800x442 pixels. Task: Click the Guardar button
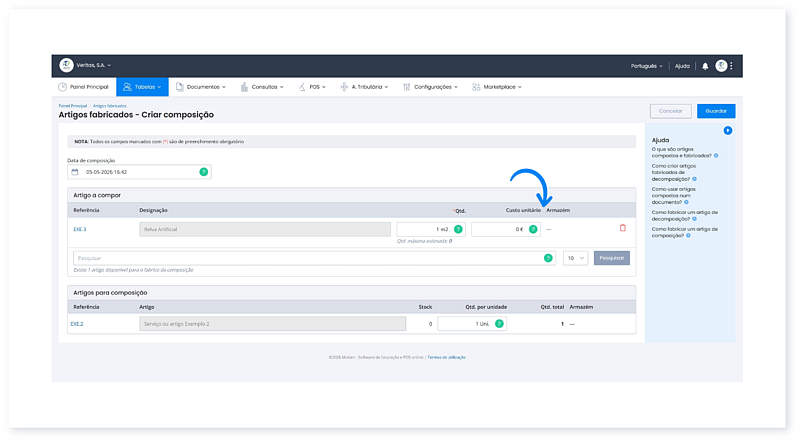pyautogui.click(x=716, y=111)
